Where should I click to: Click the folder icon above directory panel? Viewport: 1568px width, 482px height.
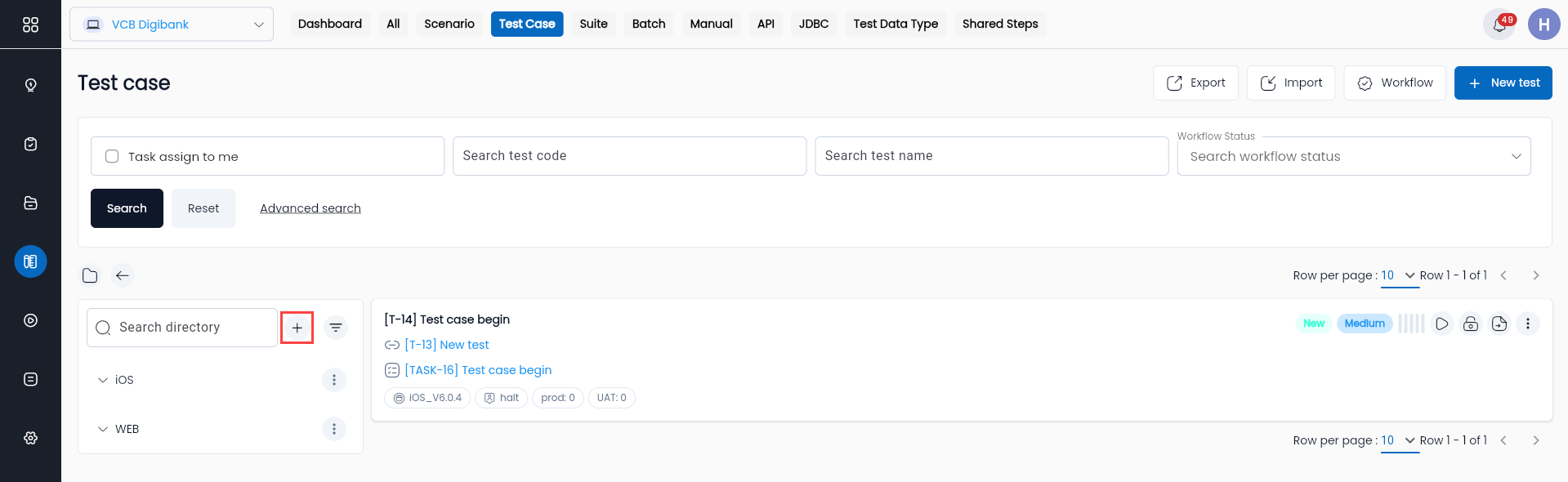pyautogui.click(x=90, y=276)
